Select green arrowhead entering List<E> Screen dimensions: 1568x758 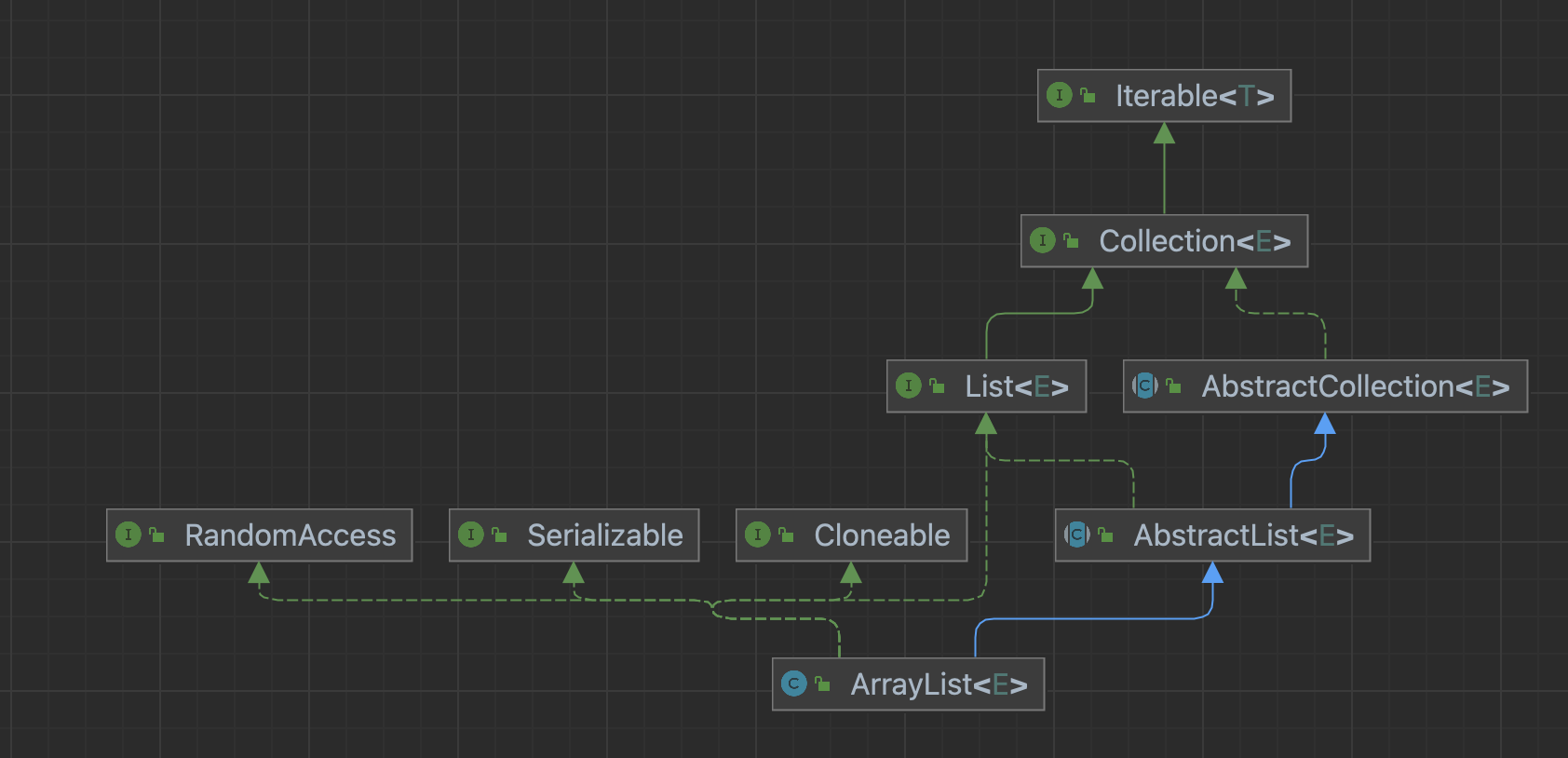tap(986, 424)
